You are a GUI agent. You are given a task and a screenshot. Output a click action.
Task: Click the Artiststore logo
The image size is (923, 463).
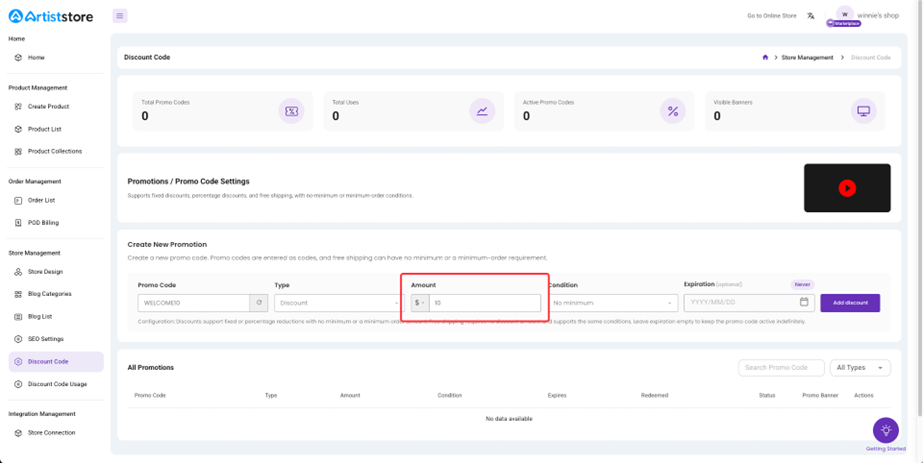(51, 16)
